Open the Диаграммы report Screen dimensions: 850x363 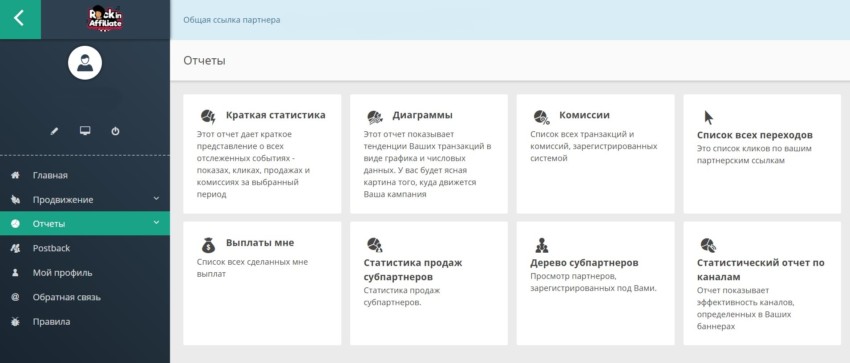(422, 115)
